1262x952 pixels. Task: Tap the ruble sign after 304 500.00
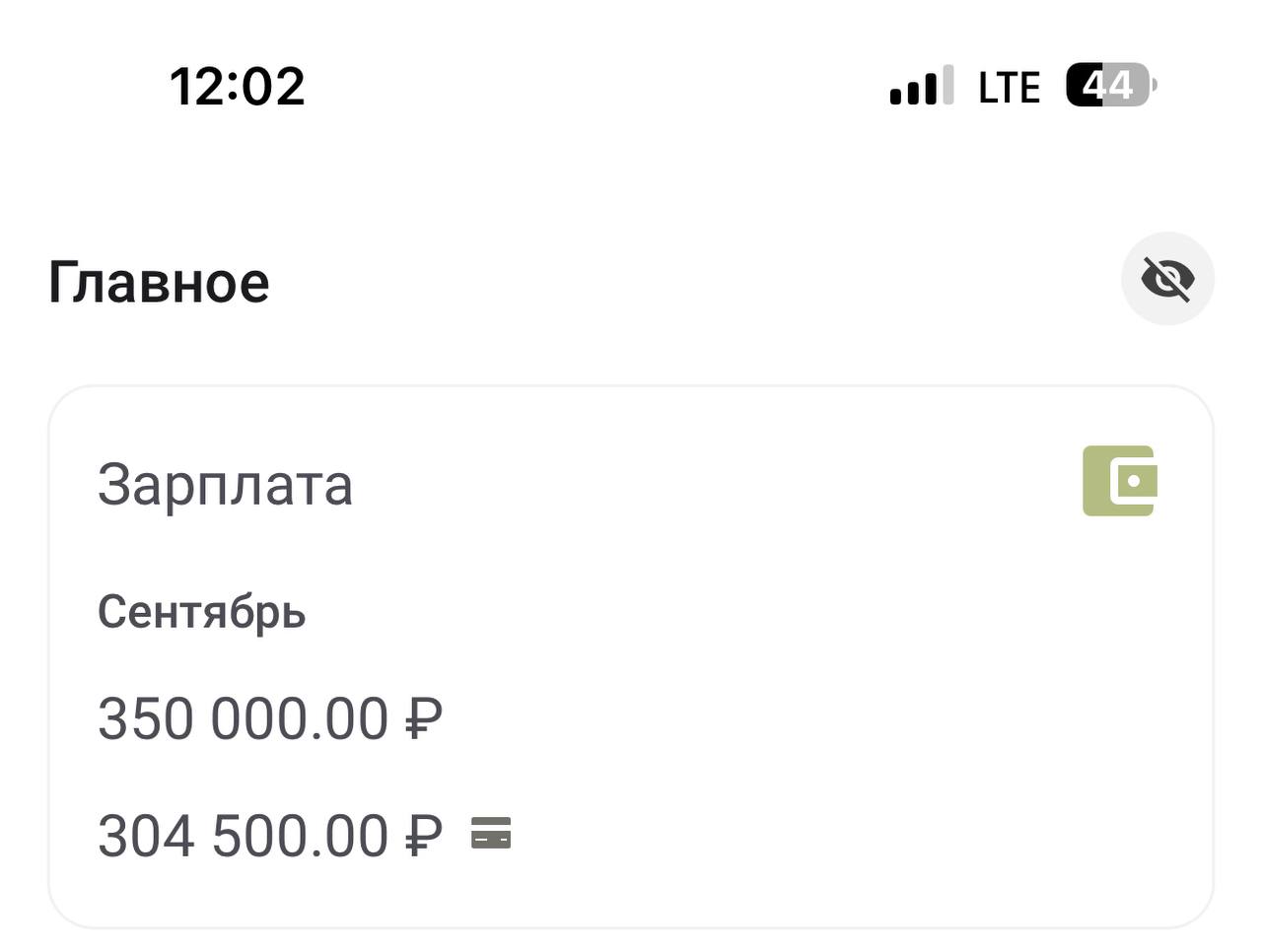(x=424, y=836)
